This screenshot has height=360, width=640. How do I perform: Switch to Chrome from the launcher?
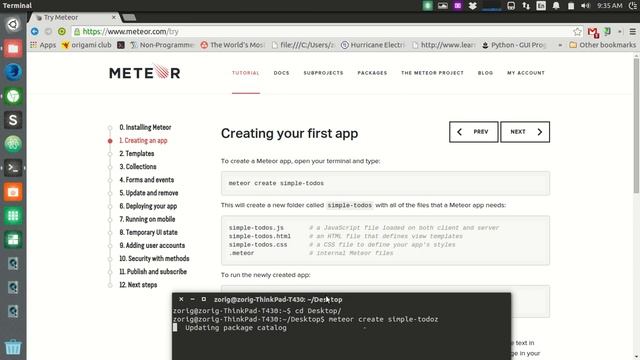(13, 96)
